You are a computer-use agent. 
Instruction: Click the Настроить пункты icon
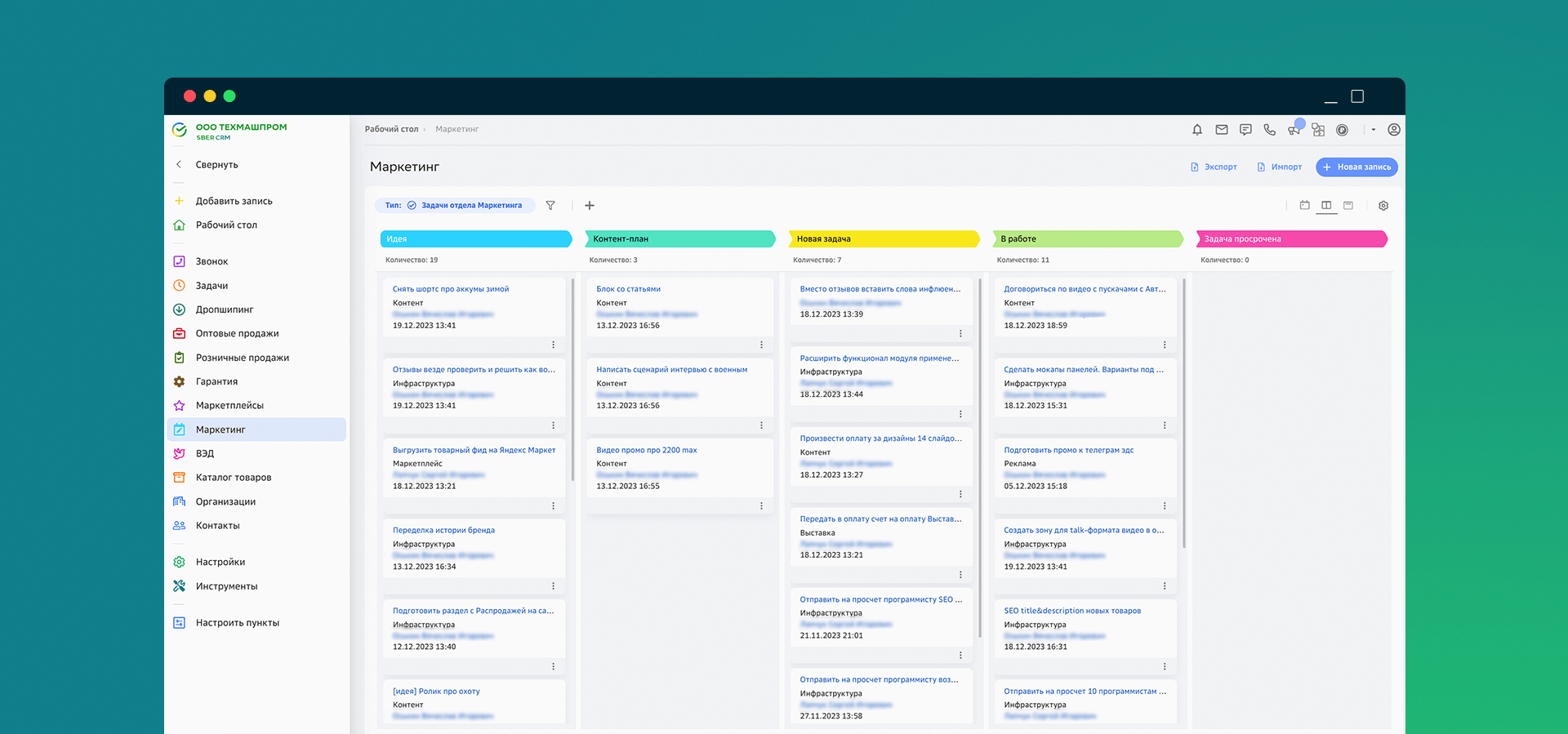(180, 623)
